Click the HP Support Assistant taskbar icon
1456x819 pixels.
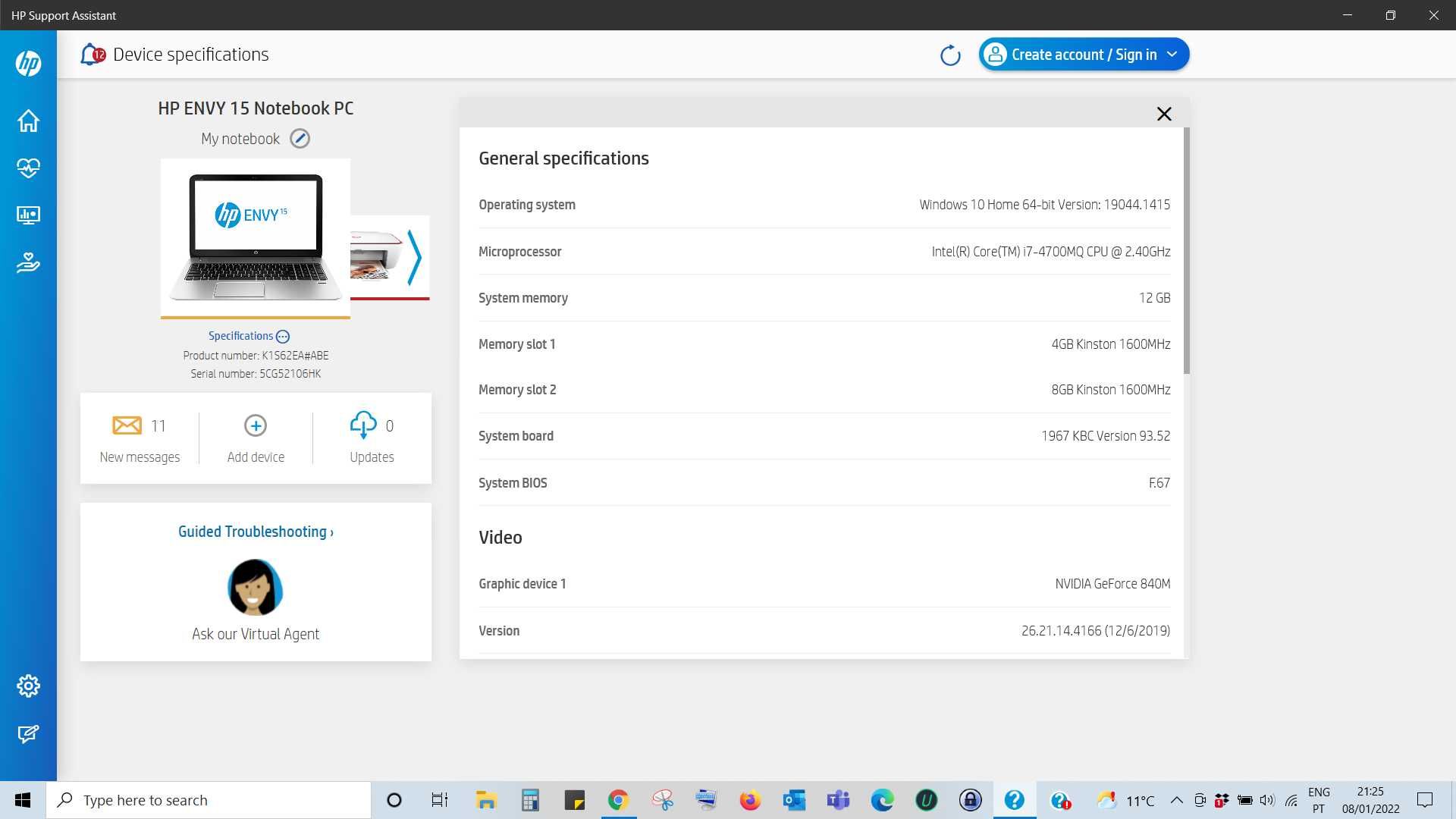1014,800
